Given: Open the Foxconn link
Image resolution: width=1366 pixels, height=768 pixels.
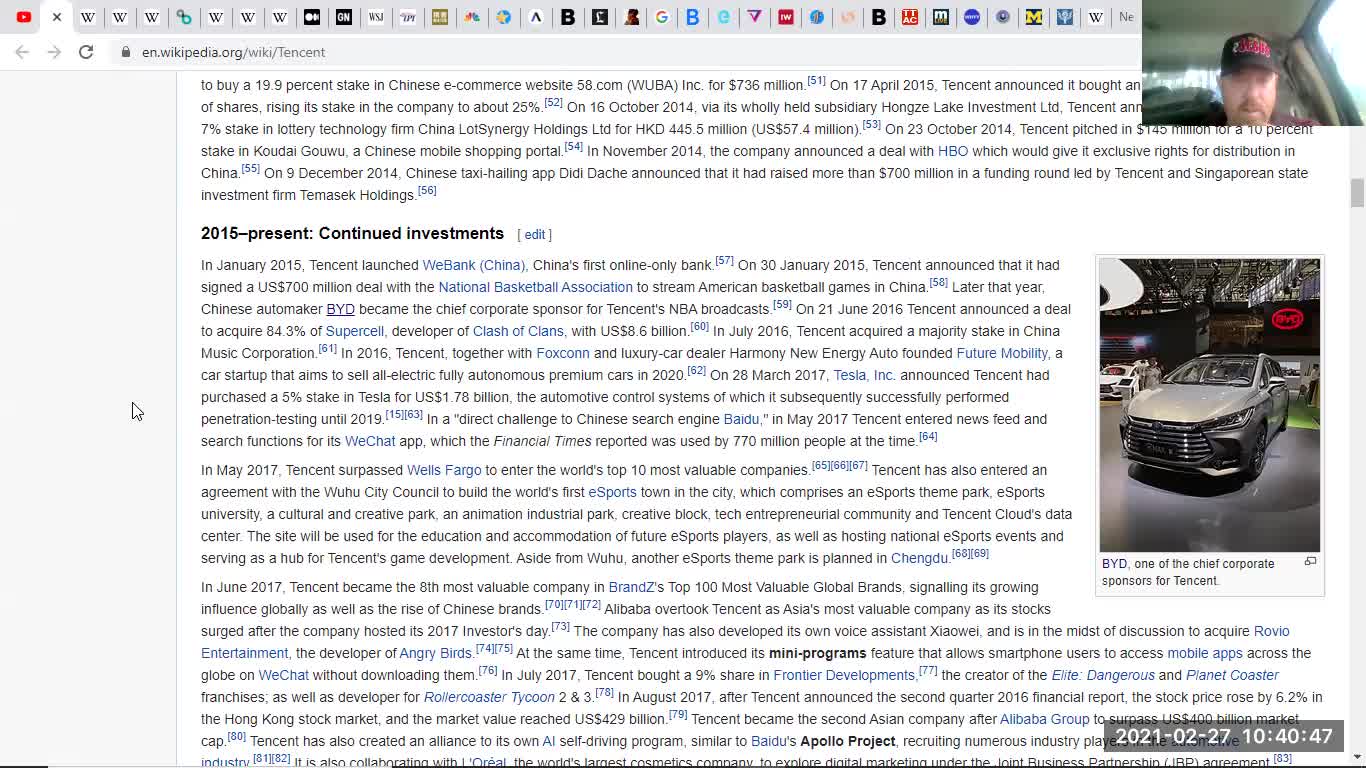Looking at the screenshot, I should [x=563, y=353].
